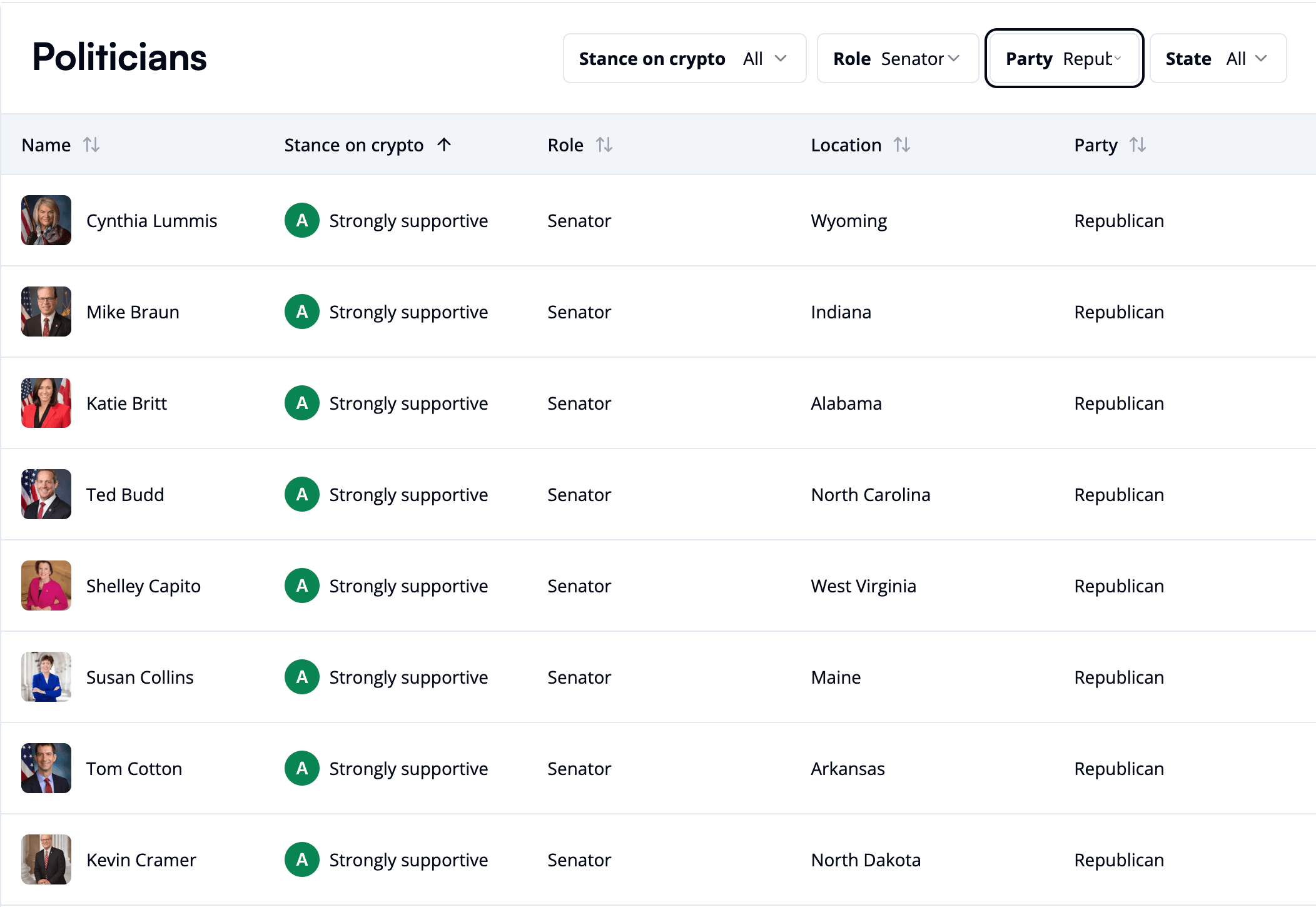Open the State All filter dropdown
Viewport: 1316px width, 907px height.
coord(1217,59)
